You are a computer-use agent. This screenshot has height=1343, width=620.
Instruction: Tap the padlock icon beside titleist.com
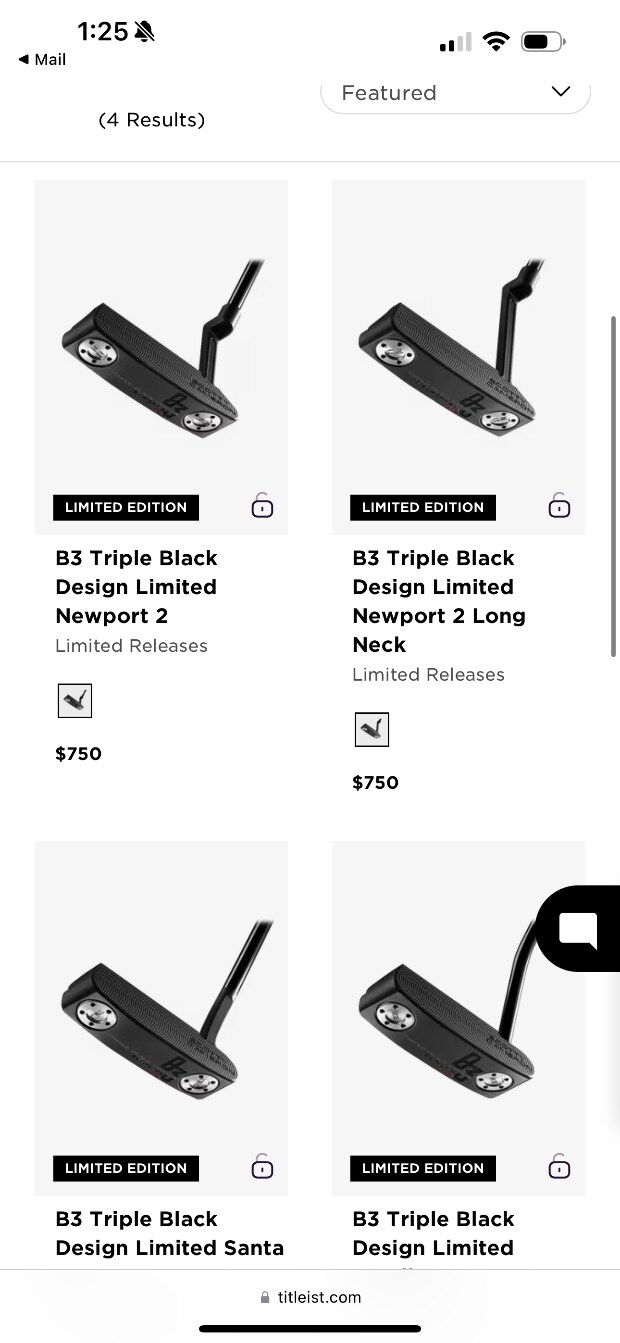(265, 1298)
